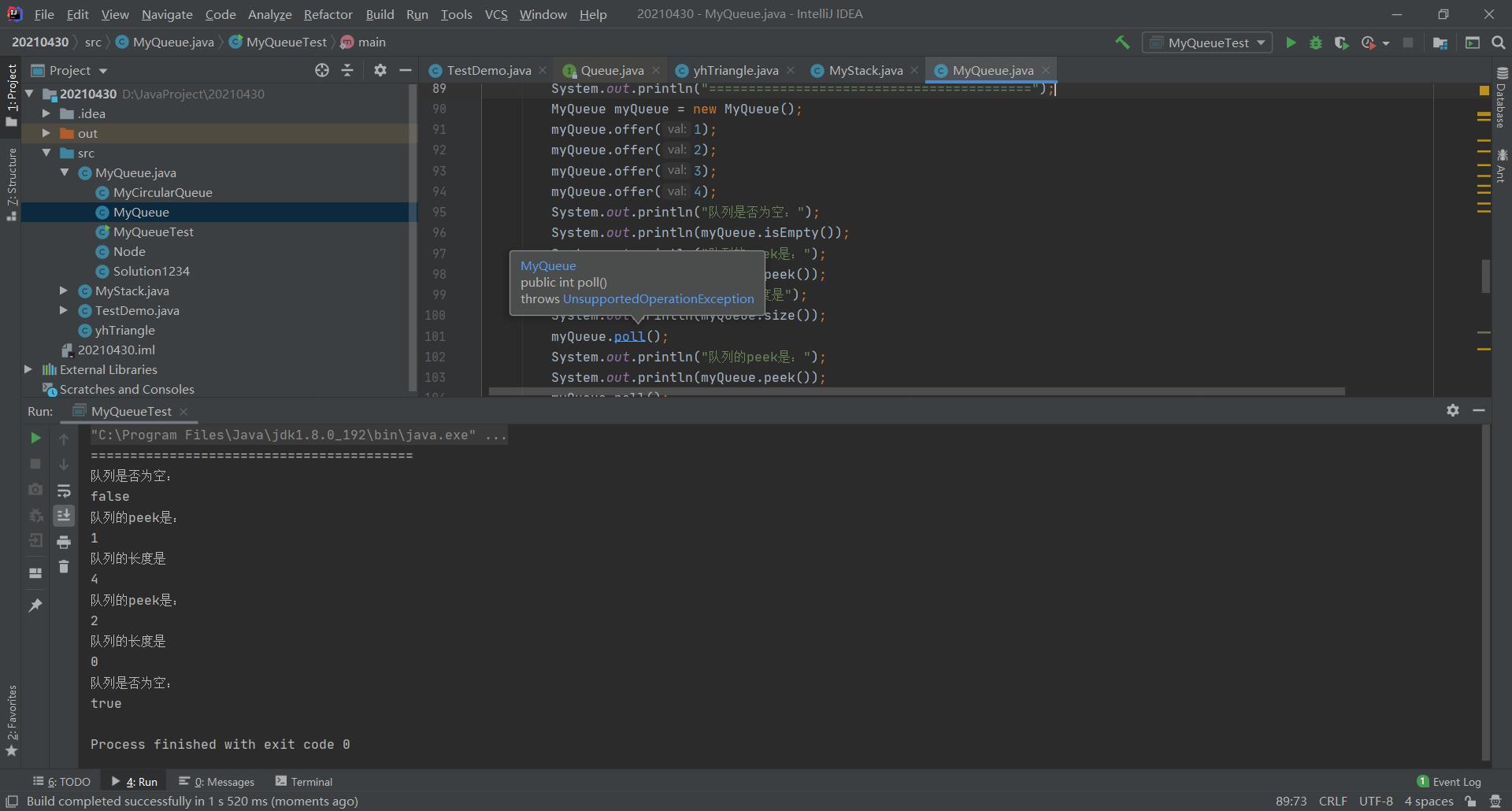Expand the out folder
This screenshot has width=1512, height=811.
46,133
